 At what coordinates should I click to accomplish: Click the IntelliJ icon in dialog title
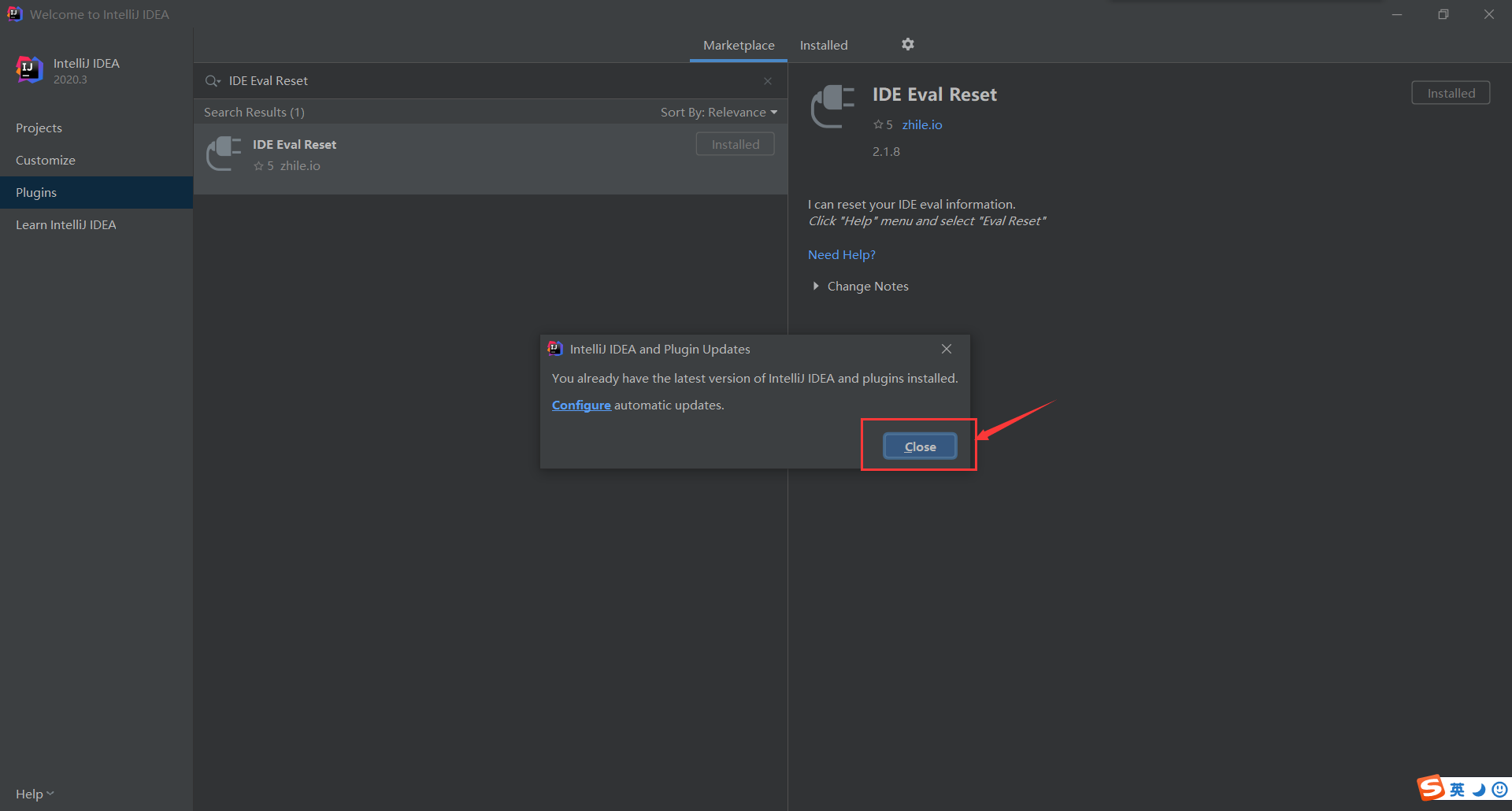click(x=555, y=348)
